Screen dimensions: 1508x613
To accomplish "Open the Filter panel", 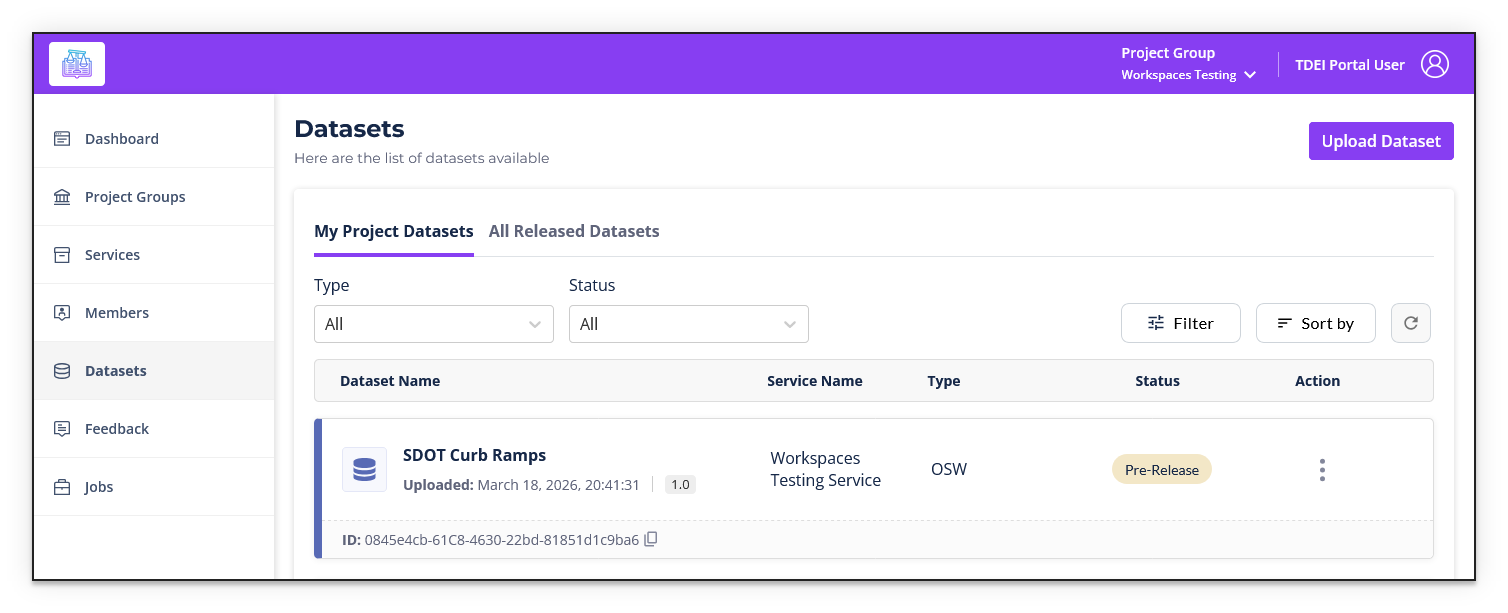I will click(1181, 322).
